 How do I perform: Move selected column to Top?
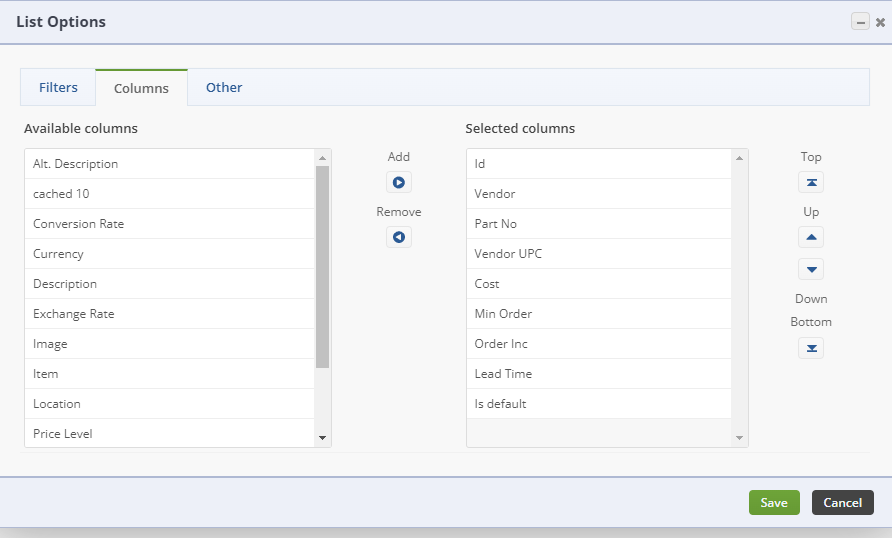pyautogui.click(x=811, y=183)
